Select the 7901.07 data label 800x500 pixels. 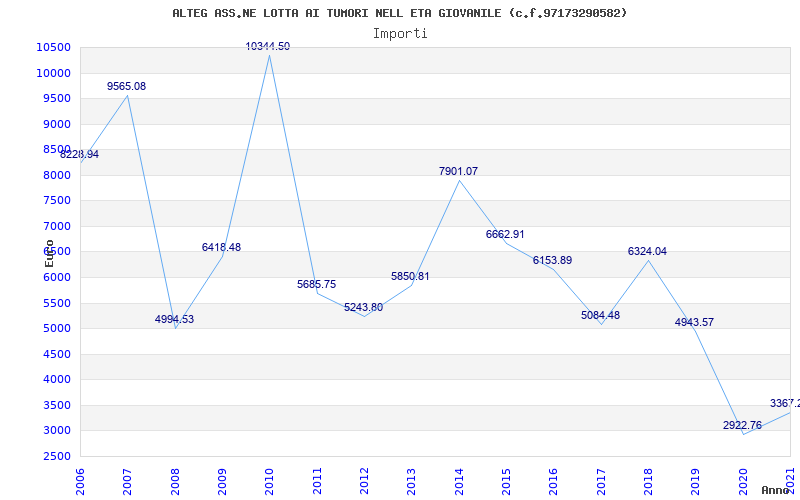tap(458, 171)
